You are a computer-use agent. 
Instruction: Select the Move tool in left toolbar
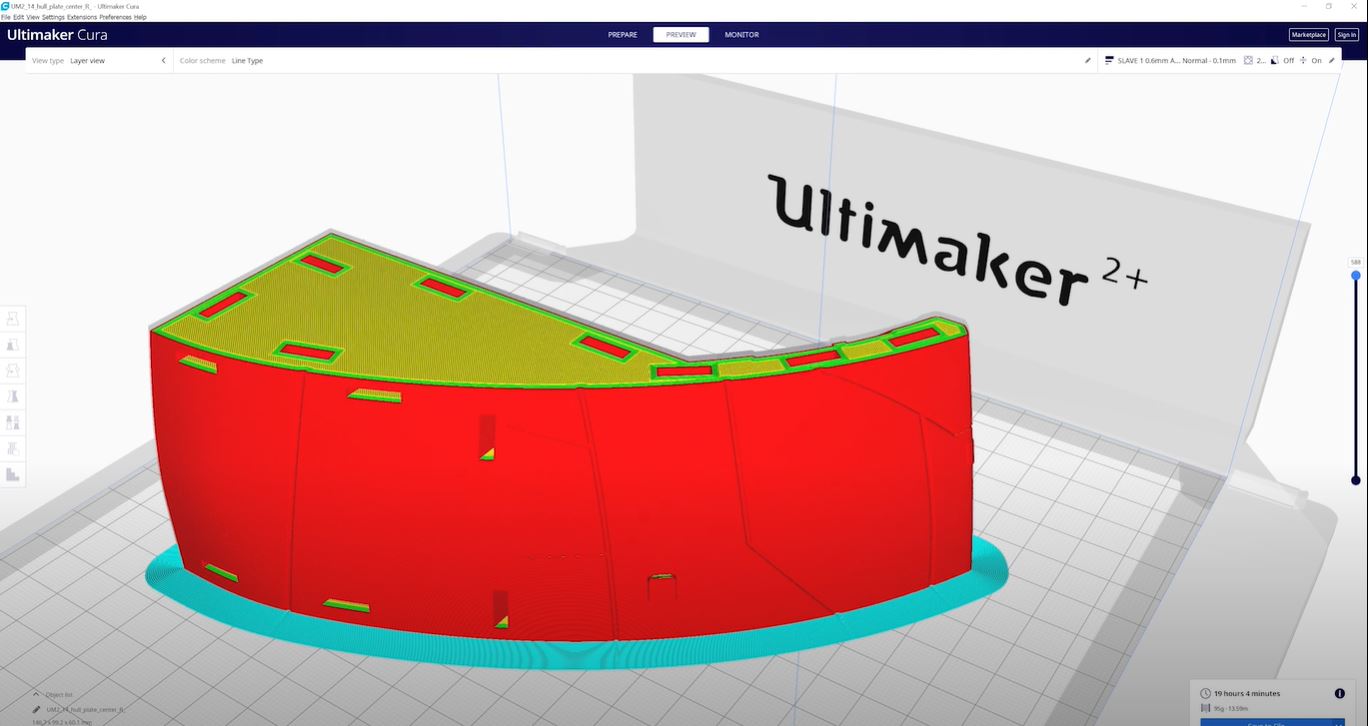point(13,319)
